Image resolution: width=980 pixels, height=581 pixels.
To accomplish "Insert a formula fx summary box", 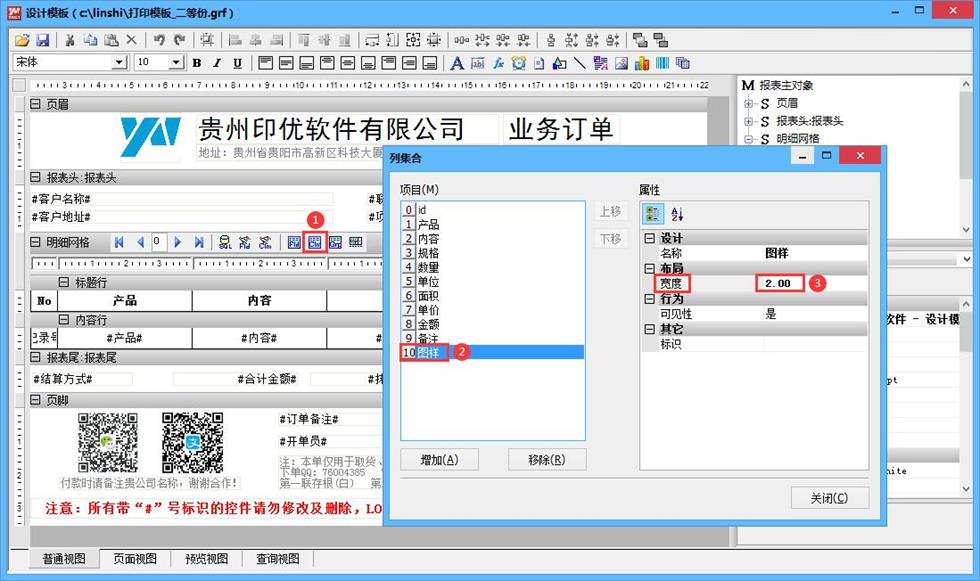I will point(498,63).
